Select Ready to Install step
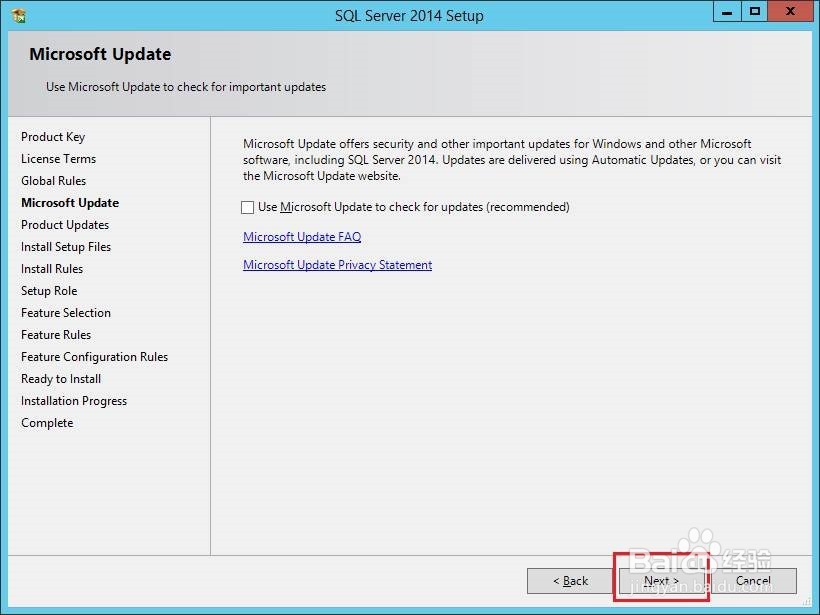Screen dimensions: 820x615 click(x=61, y=379)
